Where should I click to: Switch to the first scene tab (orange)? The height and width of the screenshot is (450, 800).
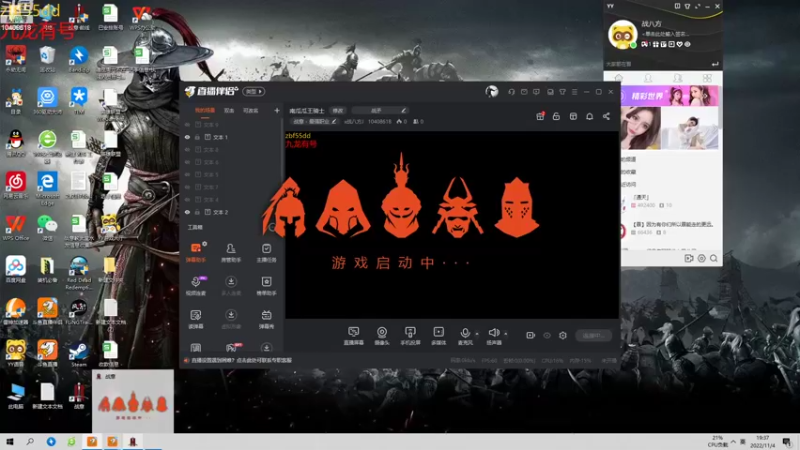205,110
